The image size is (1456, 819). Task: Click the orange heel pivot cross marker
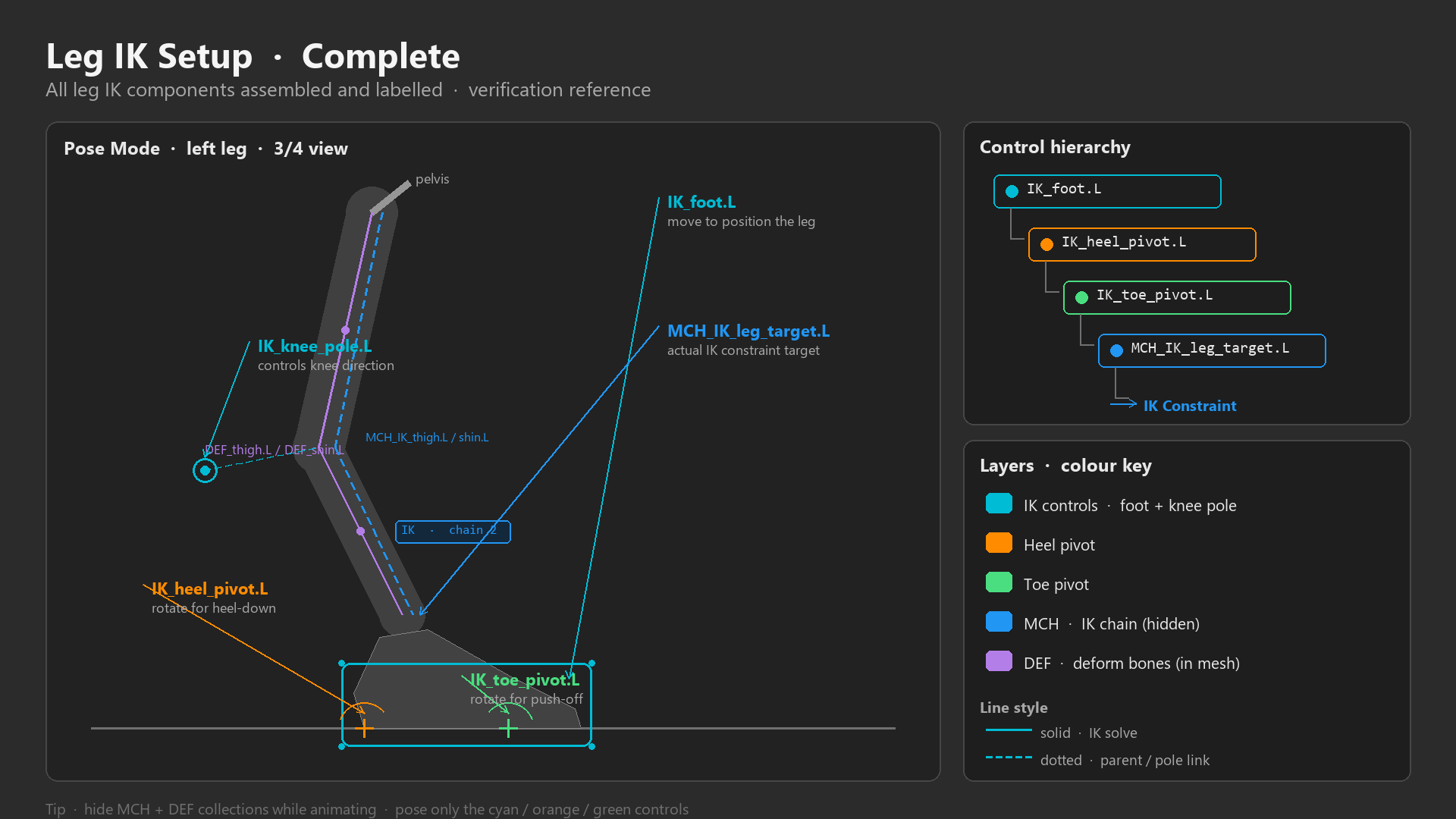pos(364,728)
